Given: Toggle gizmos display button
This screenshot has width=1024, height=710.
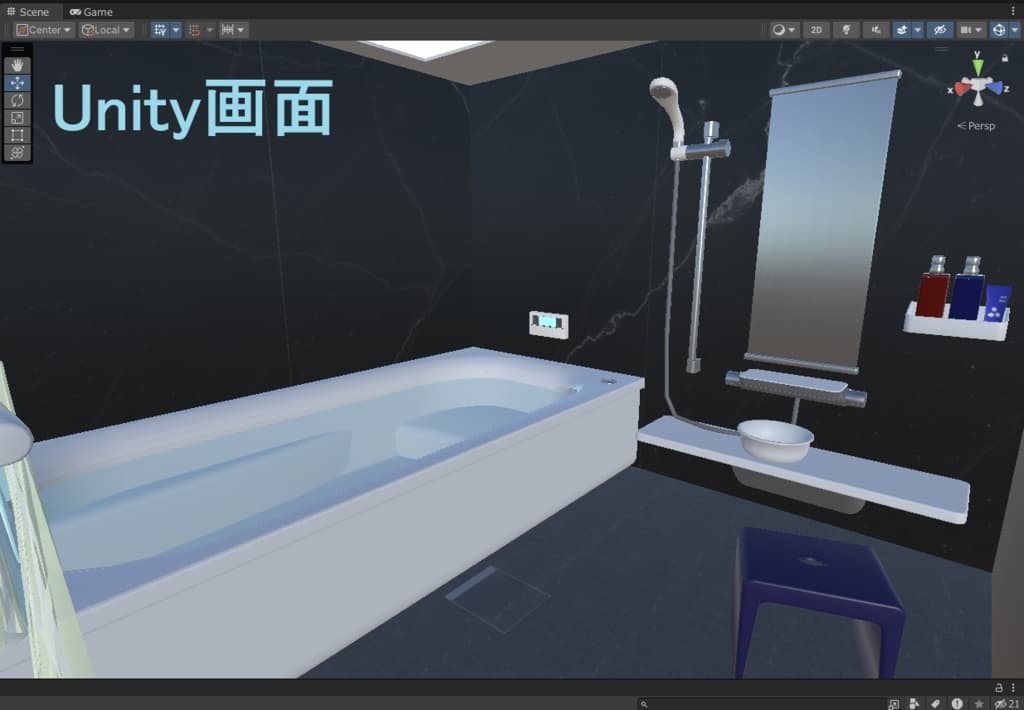Looking at the screenshot, I should tap(999, 30).
